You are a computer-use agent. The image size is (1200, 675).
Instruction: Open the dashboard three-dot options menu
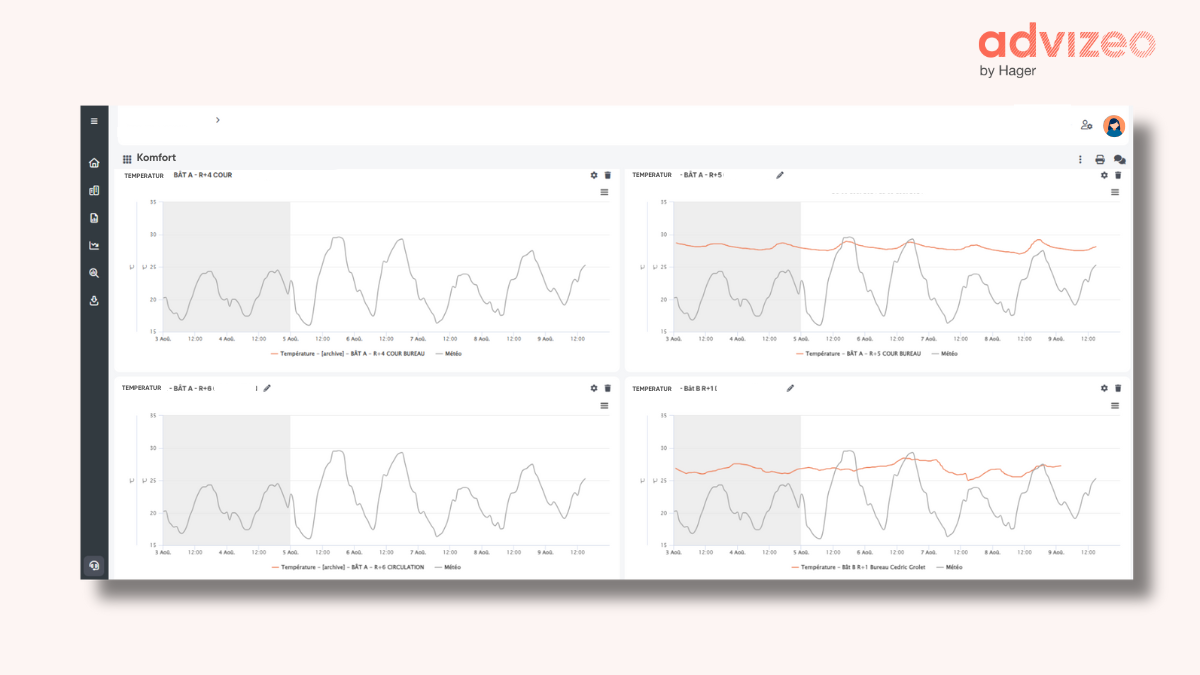click(x=1080, y=159)
